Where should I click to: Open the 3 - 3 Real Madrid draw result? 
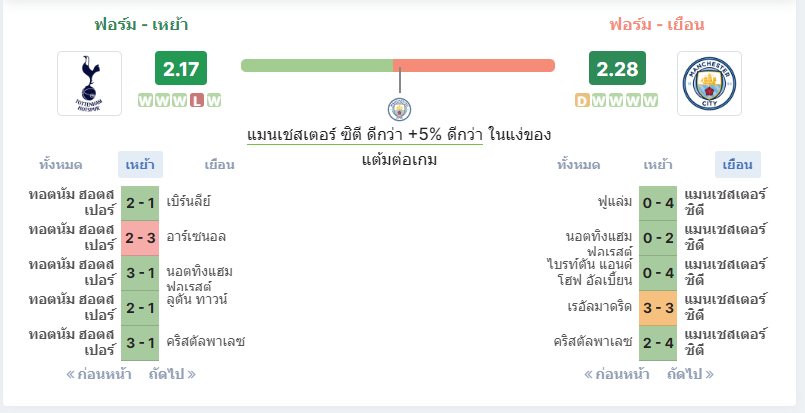coord(658,308)
